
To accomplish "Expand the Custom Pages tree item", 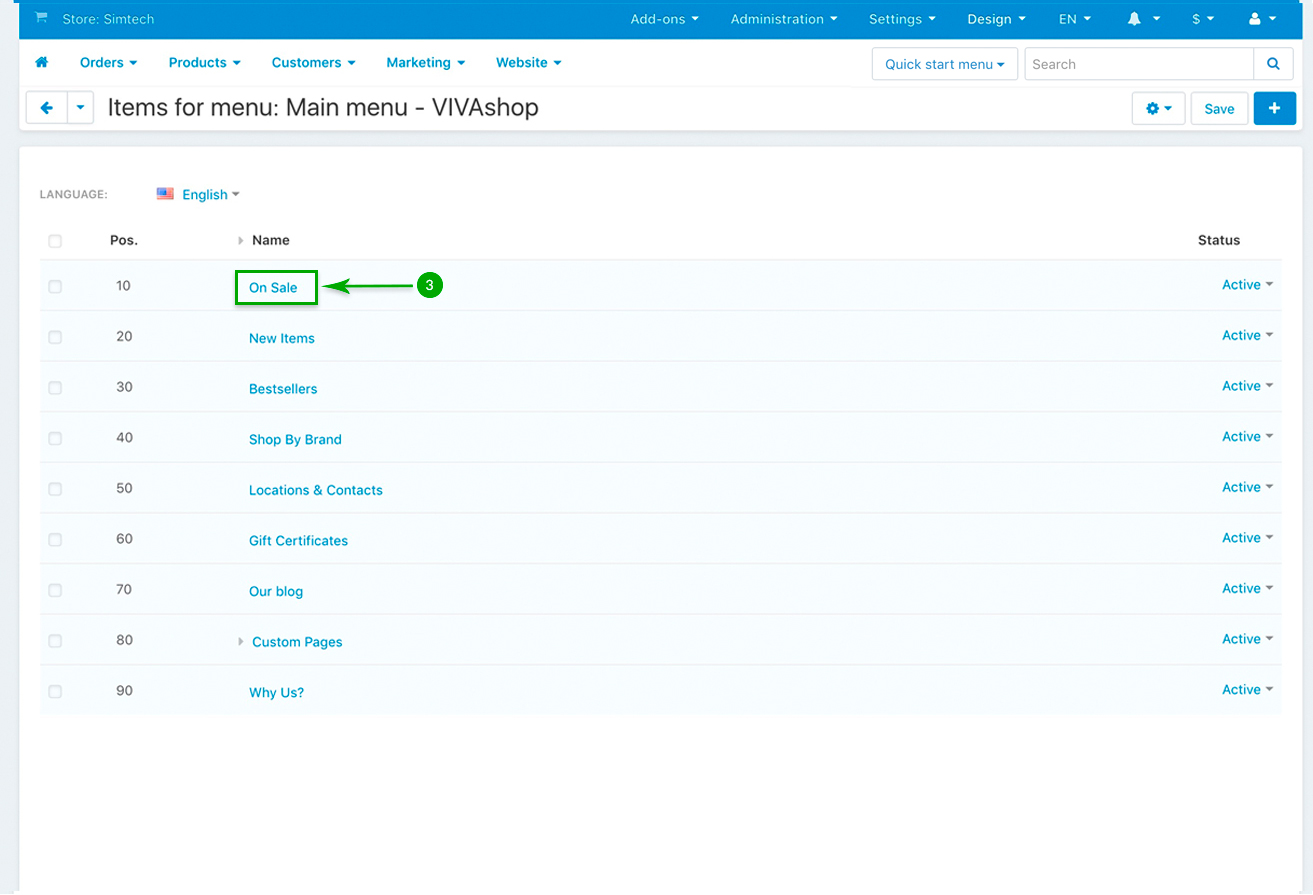I will (x=241, y=641).
